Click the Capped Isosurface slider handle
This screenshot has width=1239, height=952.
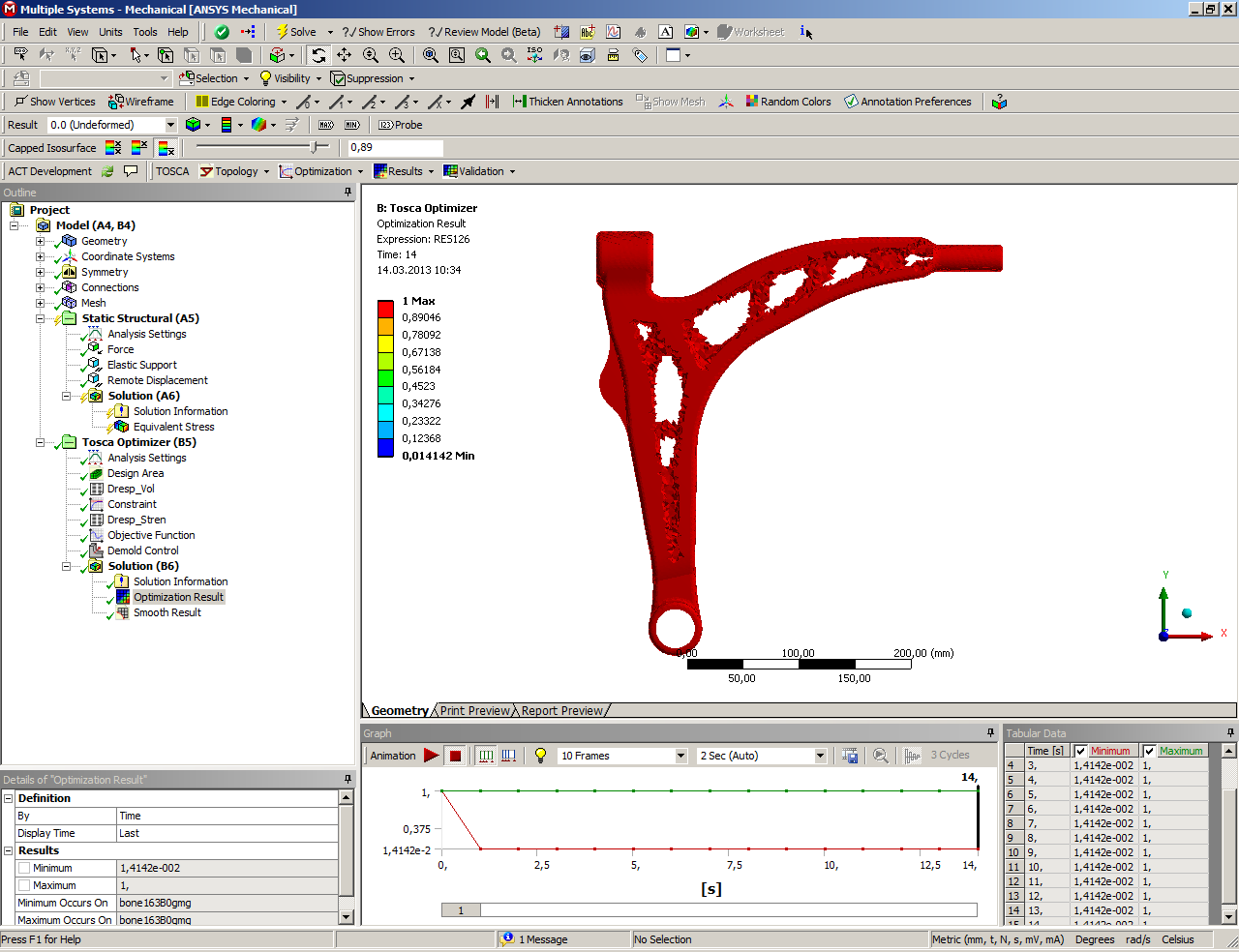[x=315, y=147]
